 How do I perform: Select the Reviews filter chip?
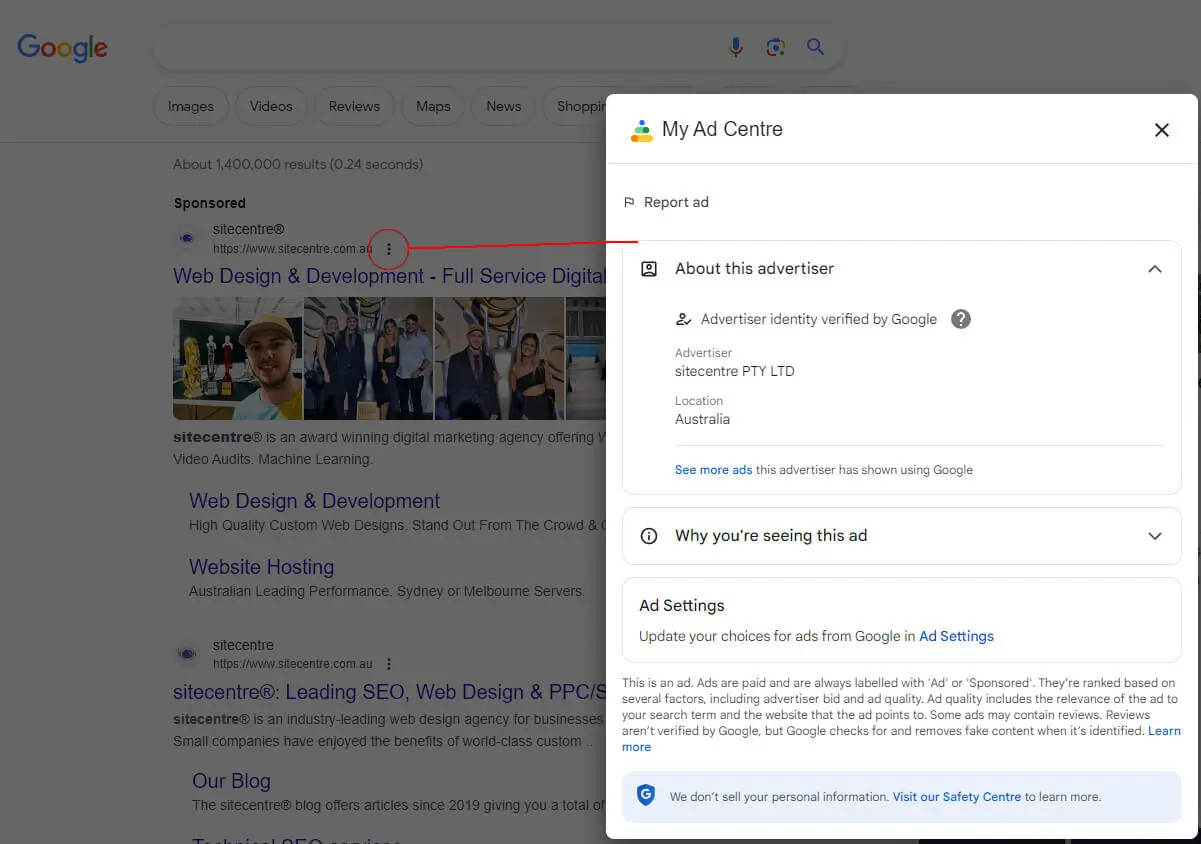click(354, 106)
